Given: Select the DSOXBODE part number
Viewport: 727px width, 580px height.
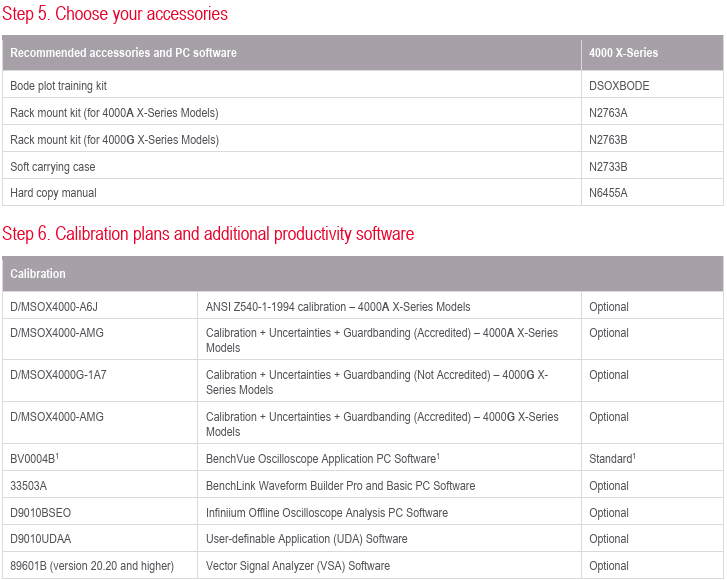Looking at the screenshot, I should [619, 86].
